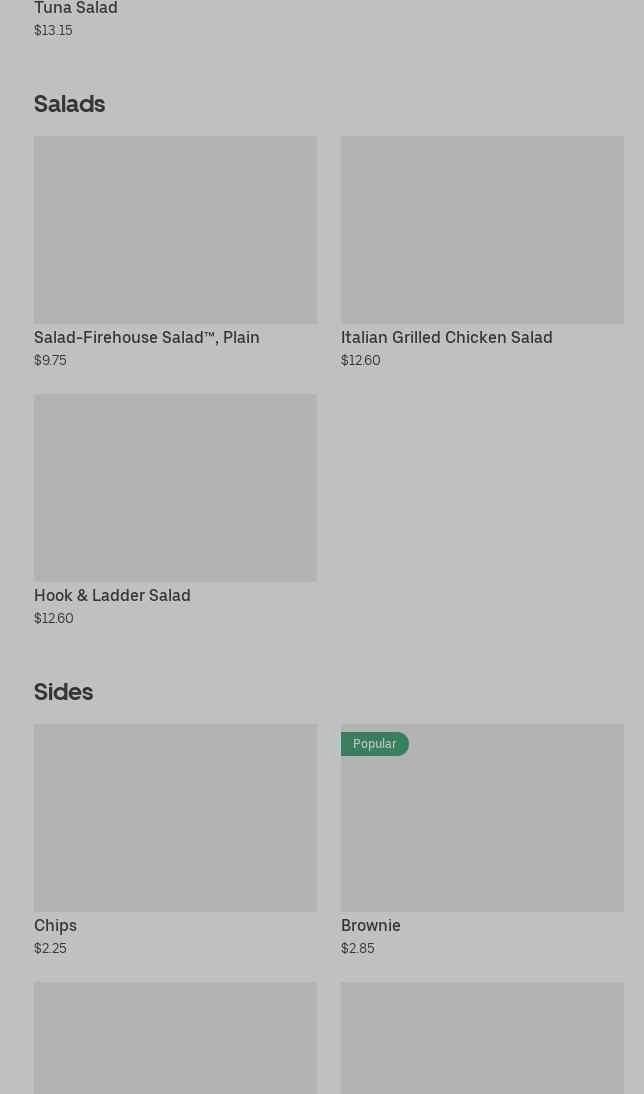Click the Hook & Ladder Salad $12.60 price
This screenshot has width=644, height=1094.
pos(53,618)
